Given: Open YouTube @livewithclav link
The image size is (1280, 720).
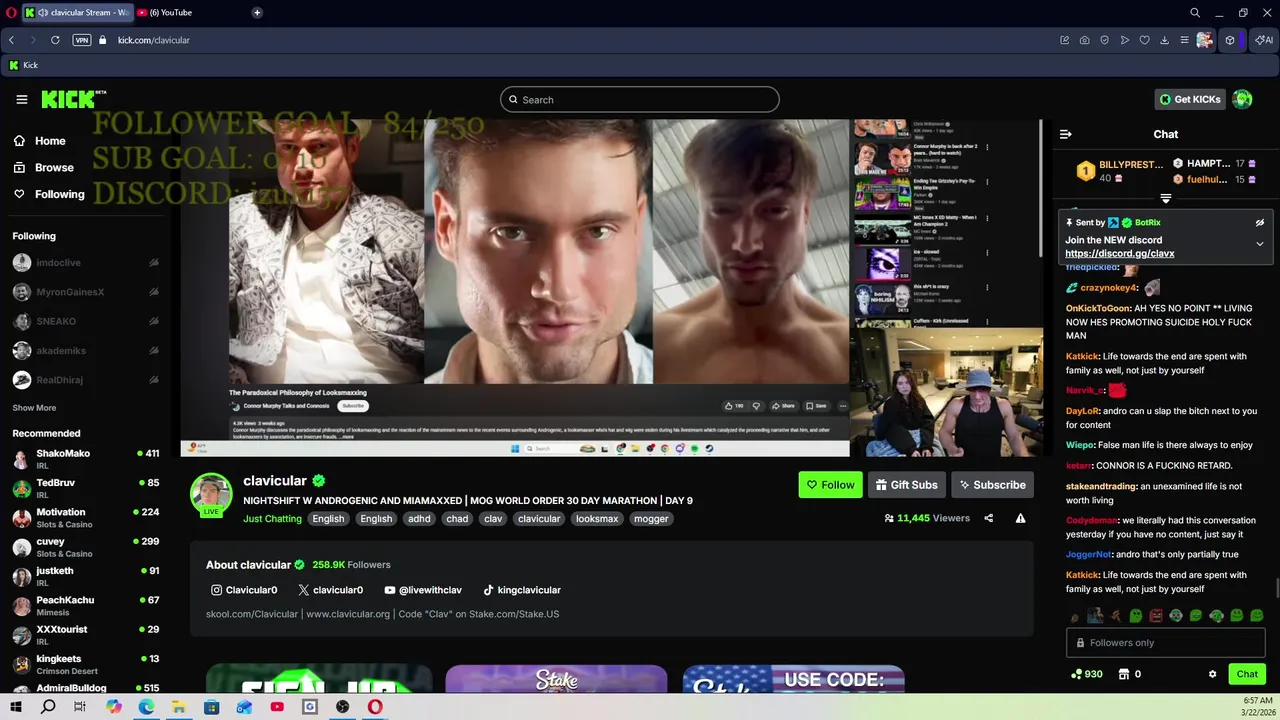Looking at the screenshot, I should (x=424, y=590).
